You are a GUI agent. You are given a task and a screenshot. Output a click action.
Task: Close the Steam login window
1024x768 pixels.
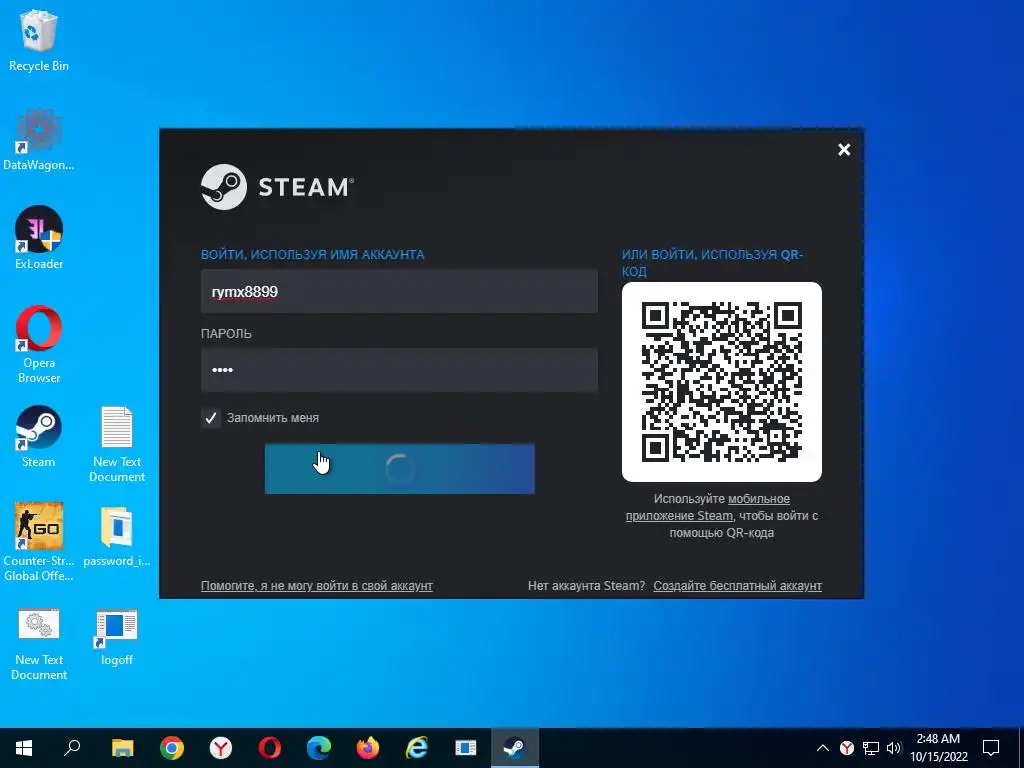(x=844, y=150)
